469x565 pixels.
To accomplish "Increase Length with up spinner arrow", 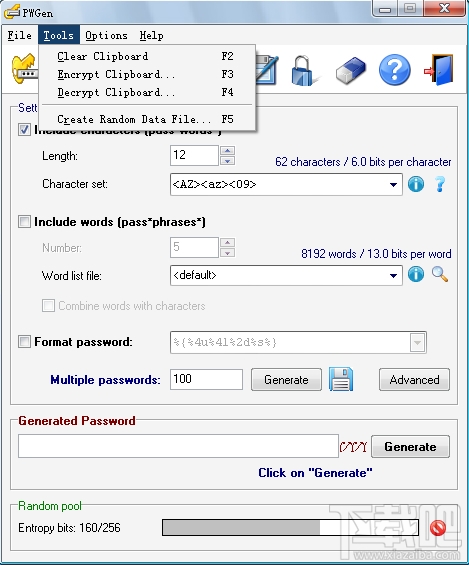I will click(227, 150).
